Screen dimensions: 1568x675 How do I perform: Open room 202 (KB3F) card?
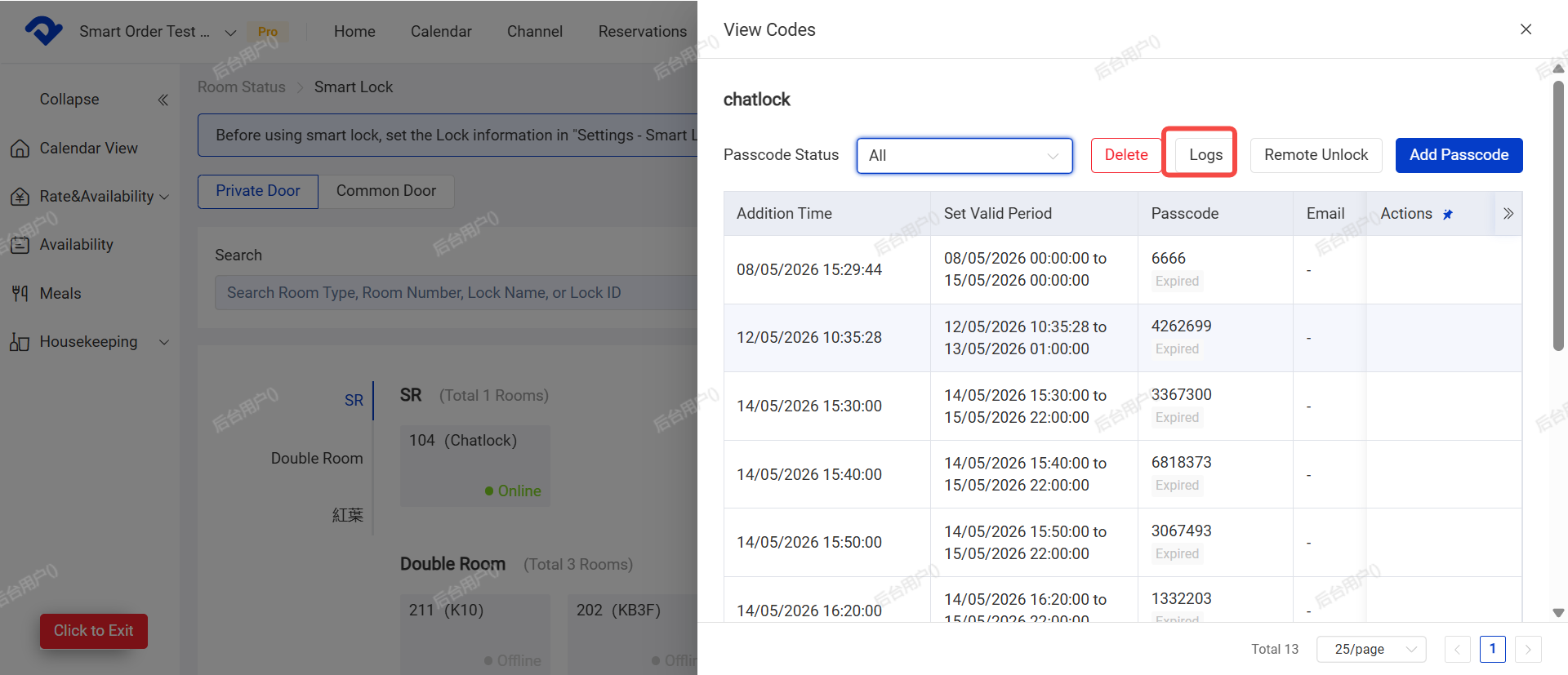pyautogui.click(x=633, y=634)
